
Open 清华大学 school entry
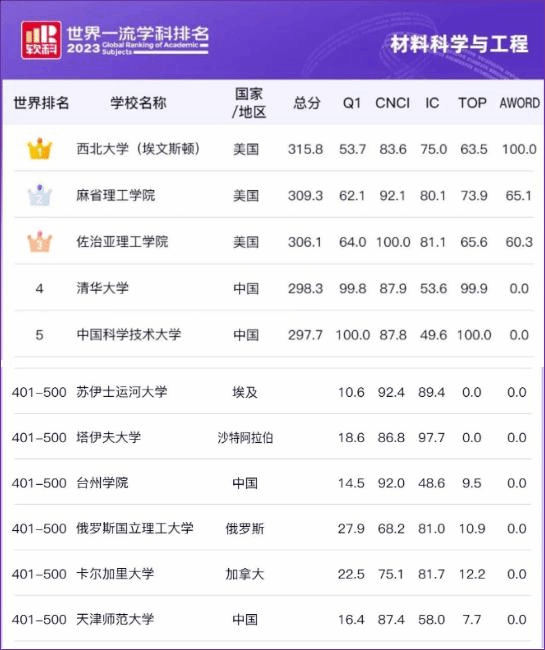point(102,288)
